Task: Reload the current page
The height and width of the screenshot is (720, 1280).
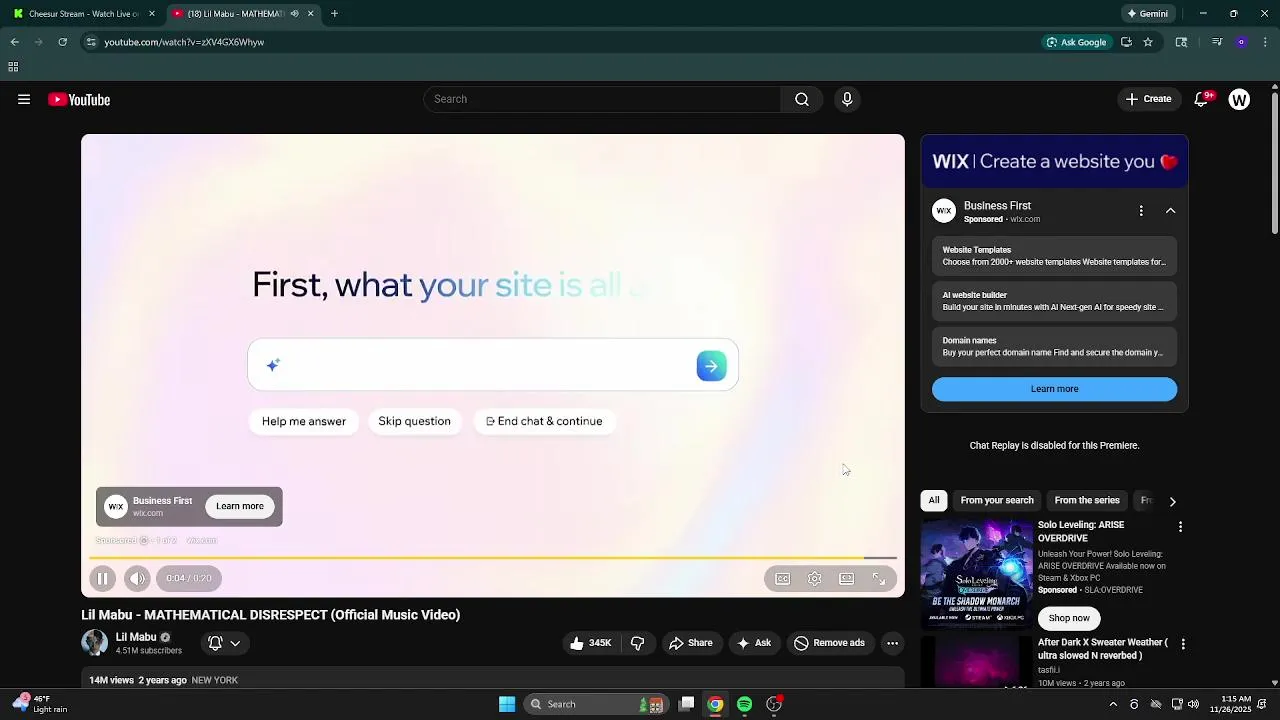Action: (62, 42)
